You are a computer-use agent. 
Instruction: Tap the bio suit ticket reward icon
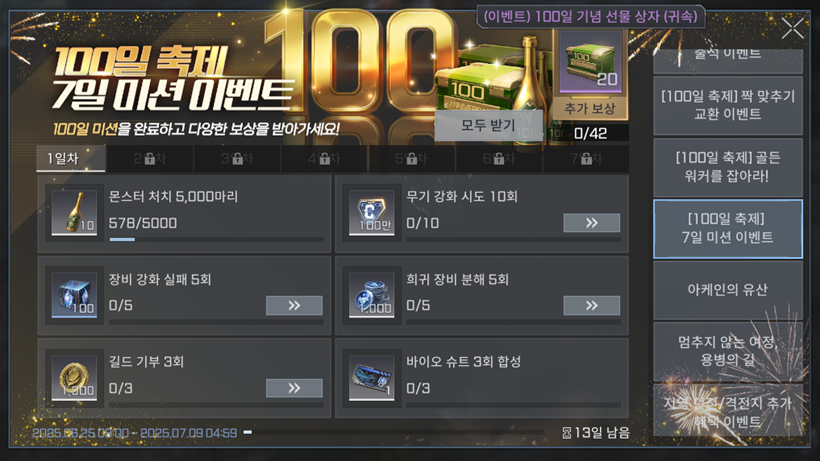click(371, 378)
